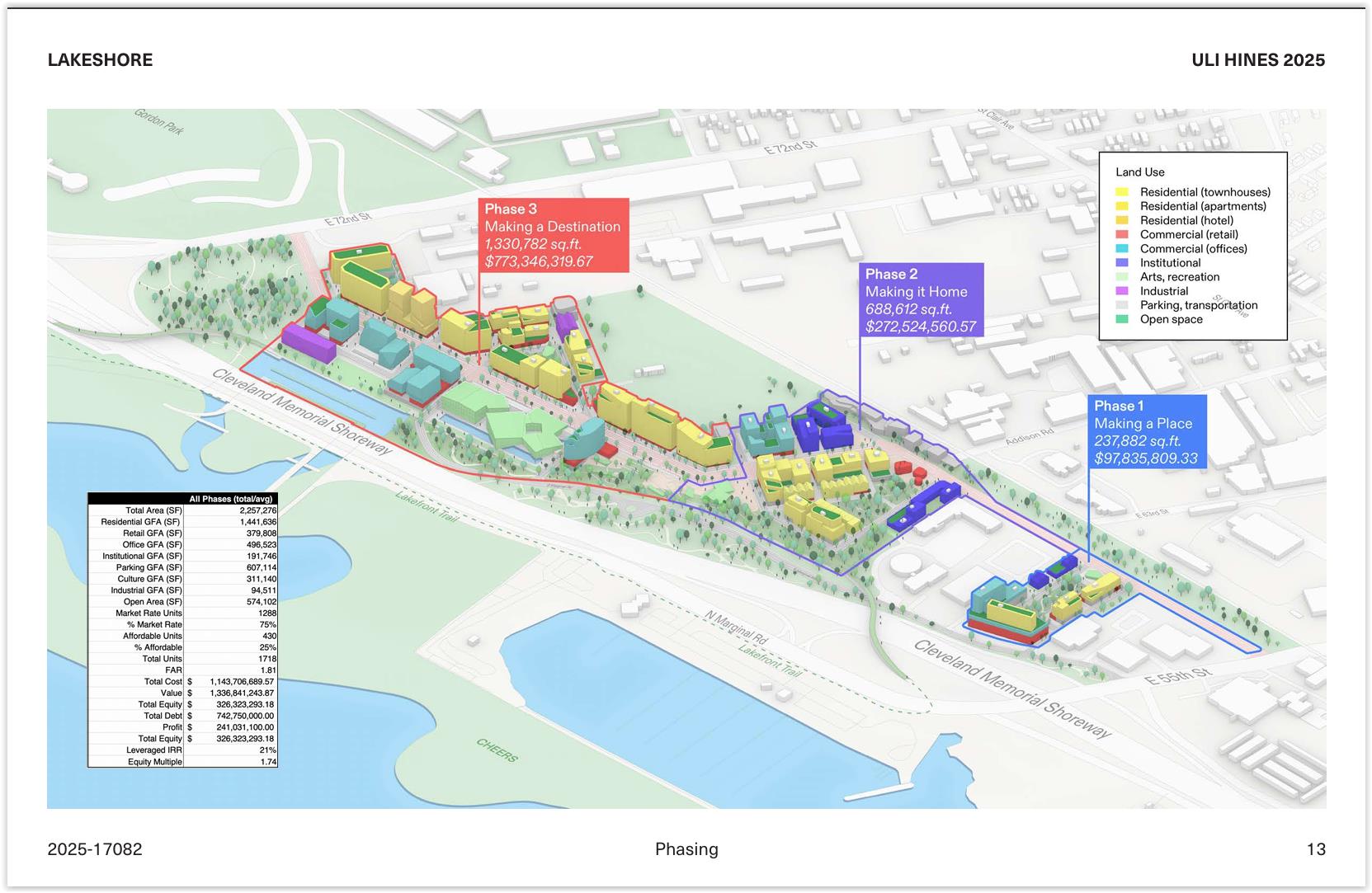
Task: Select the 'Retail GFA (SF)' value '379,808'
Action: pyautogui.click(x=262, y=533)
